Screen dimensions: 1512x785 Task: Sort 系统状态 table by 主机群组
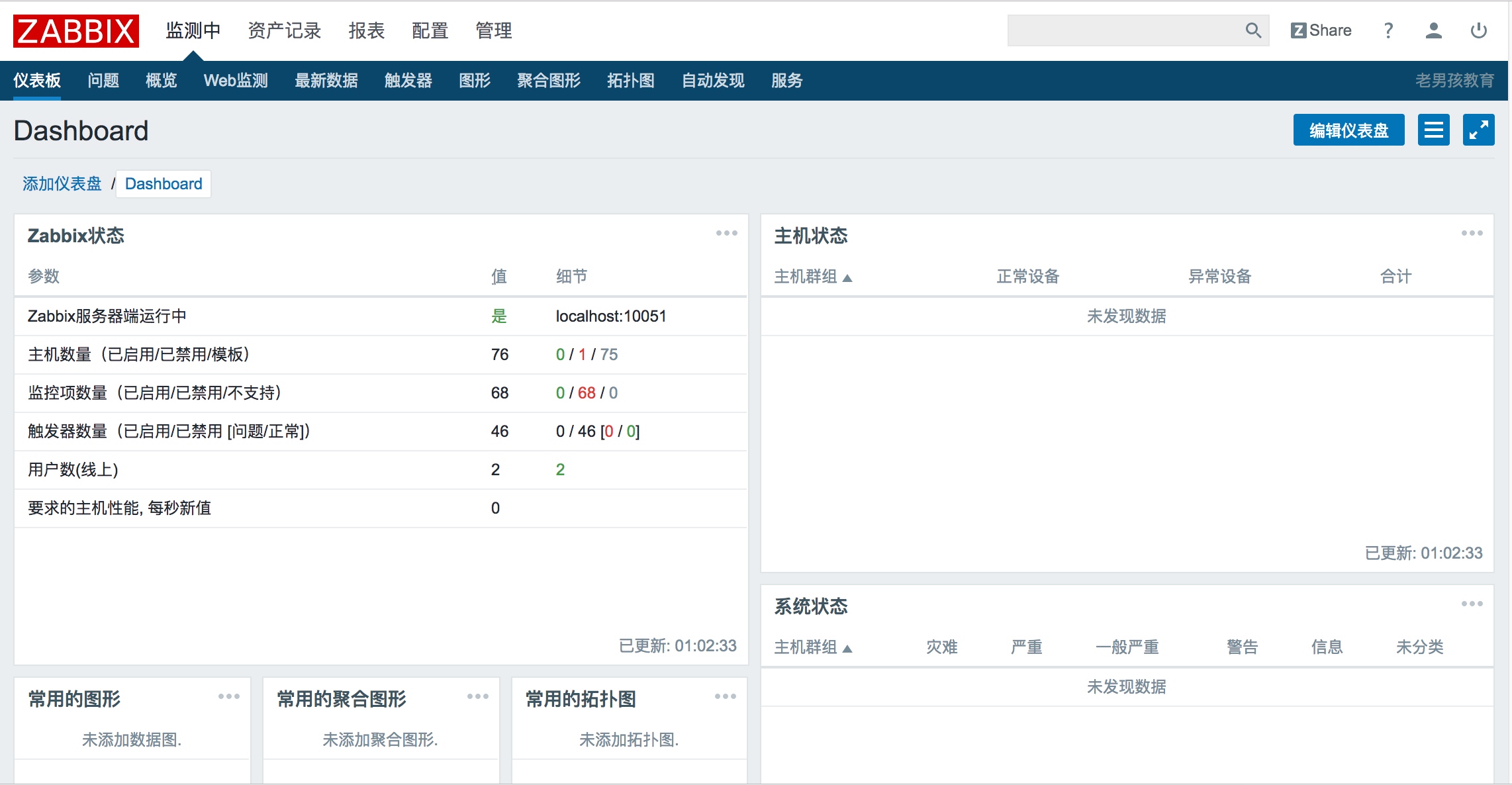pos(813,647)
